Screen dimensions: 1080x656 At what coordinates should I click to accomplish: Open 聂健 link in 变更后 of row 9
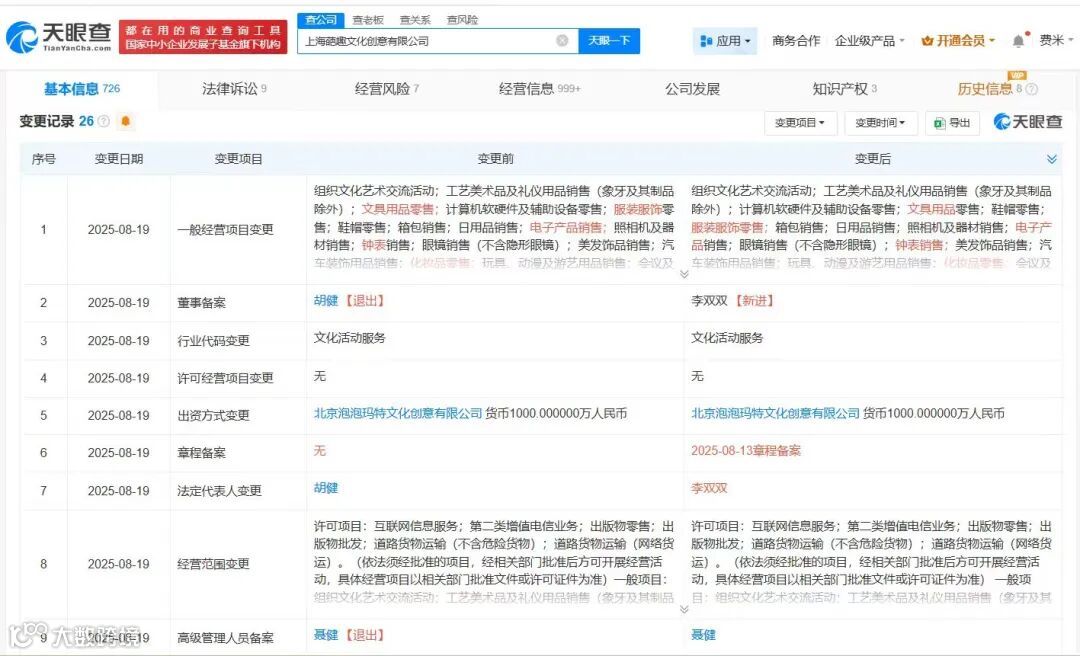point(703,635)
